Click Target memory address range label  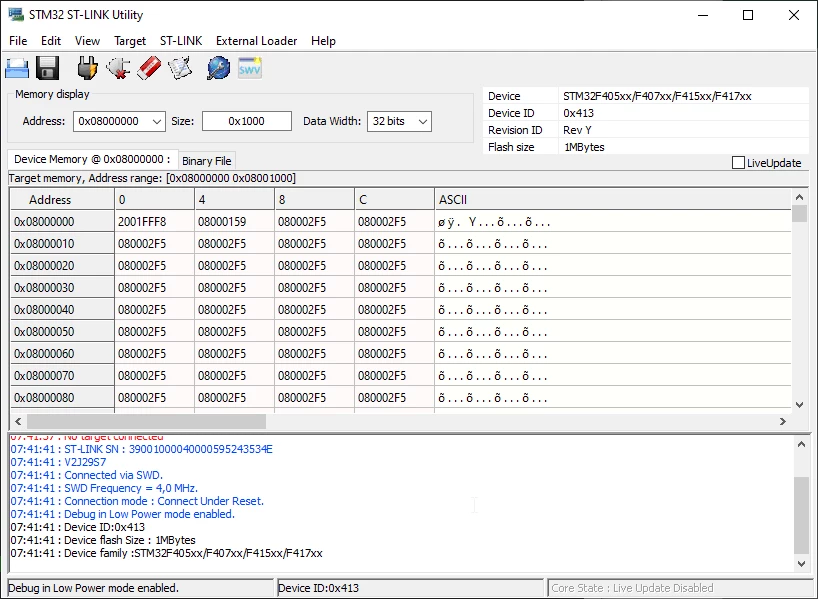[152, 178]
